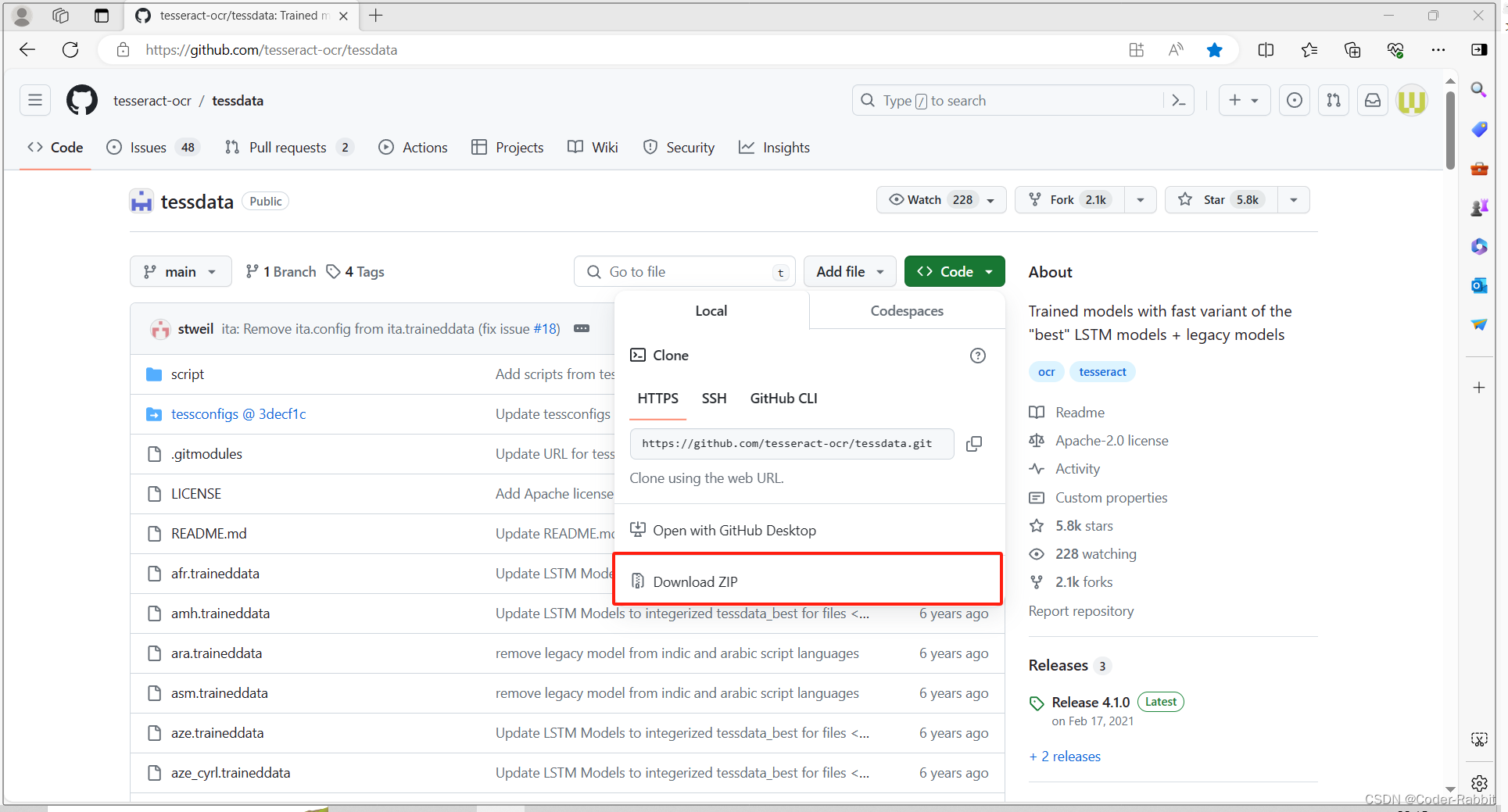Select the SSH clone option
The width and height of the screenshot is (1508, 812).
[714, 399]
